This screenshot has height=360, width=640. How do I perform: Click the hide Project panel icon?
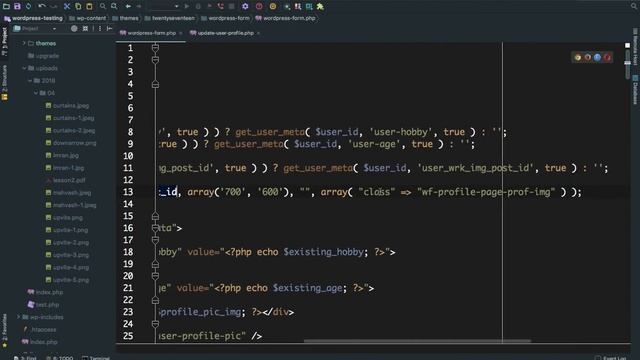(x=109, y=29)
